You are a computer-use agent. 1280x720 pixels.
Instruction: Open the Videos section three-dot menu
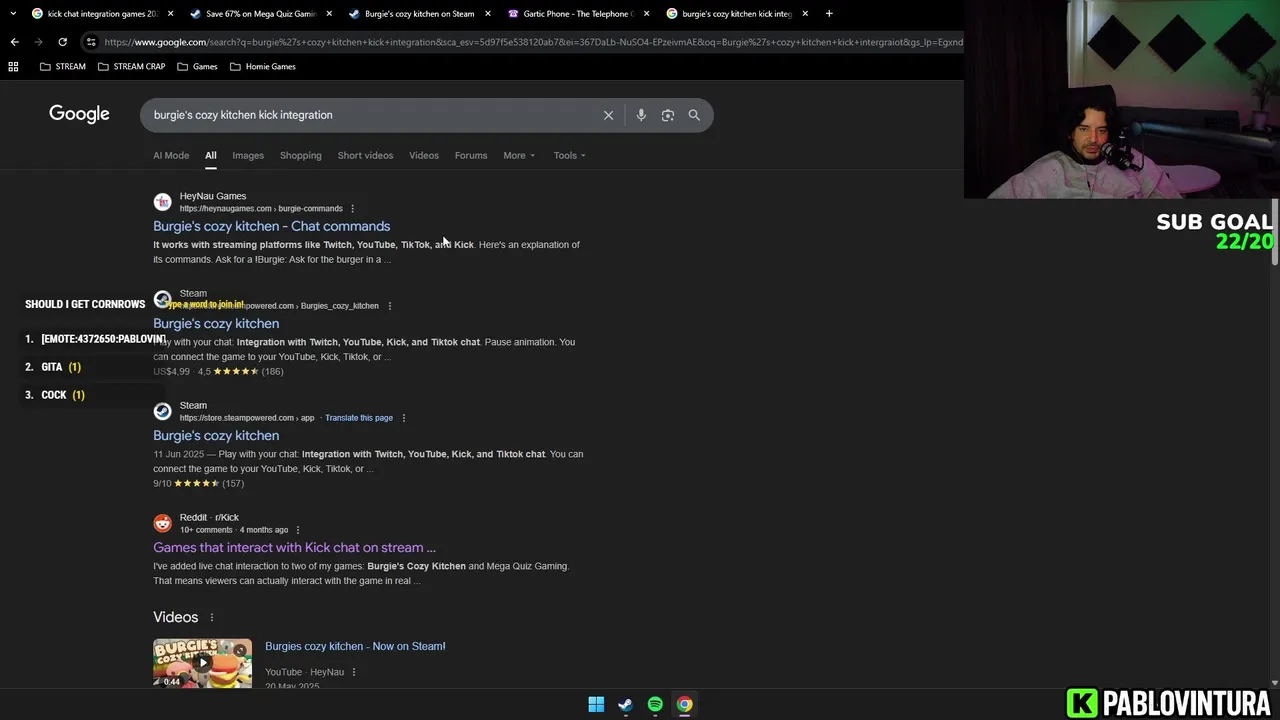(x=212, y=618)
